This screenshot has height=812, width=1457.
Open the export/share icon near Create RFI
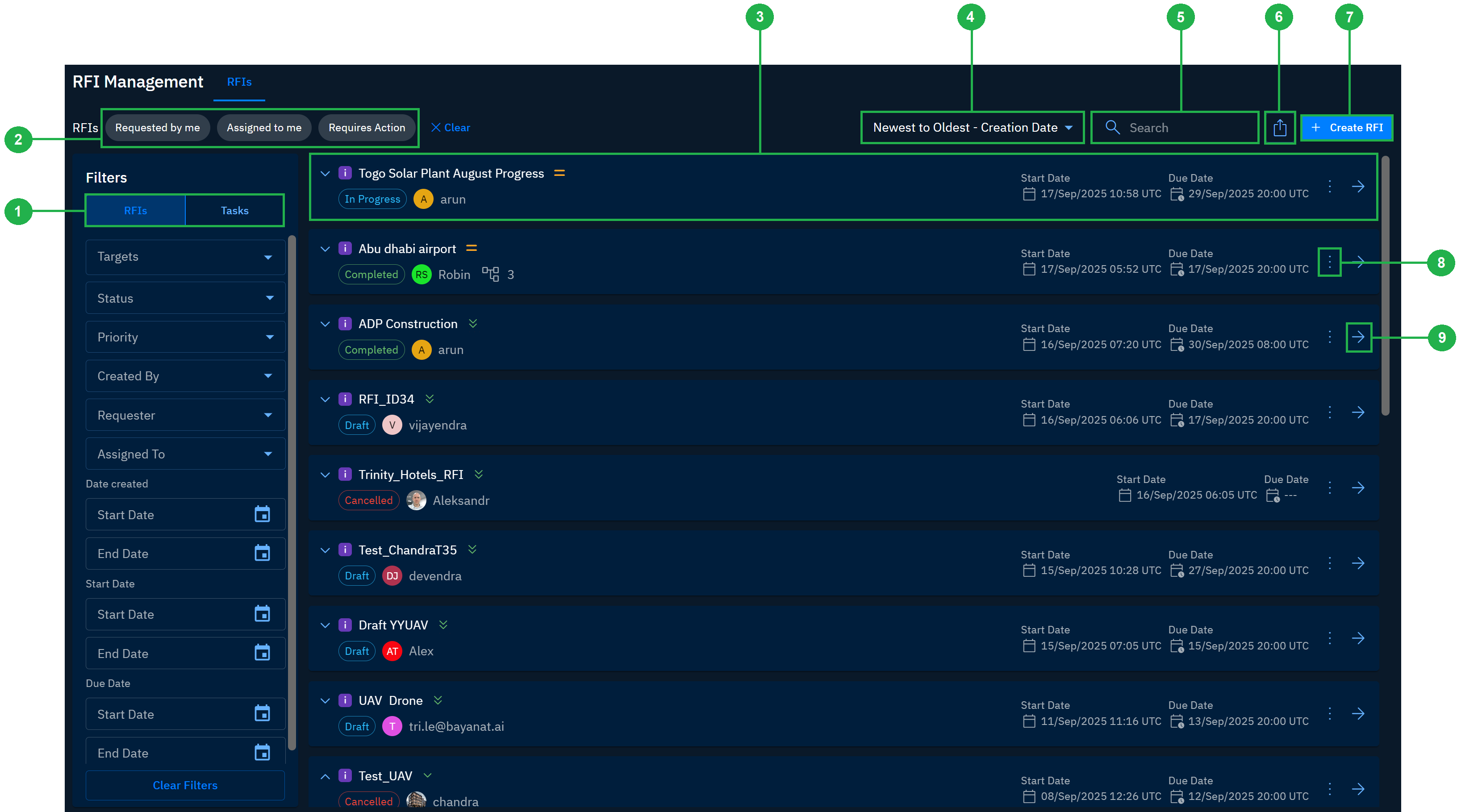tap(1280, 127)
